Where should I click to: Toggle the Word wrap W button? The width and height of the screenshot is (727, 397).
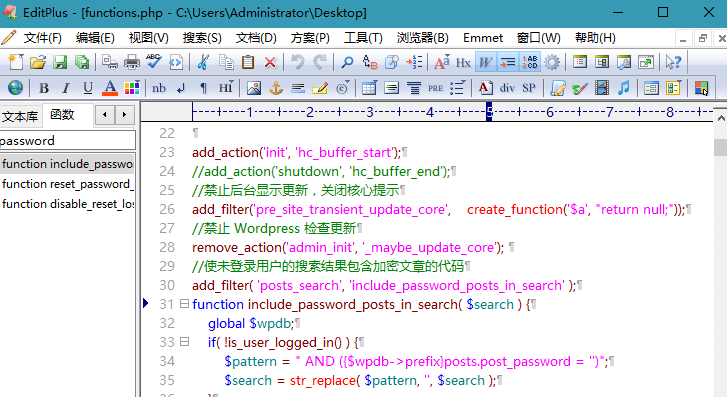pos(485,62)
